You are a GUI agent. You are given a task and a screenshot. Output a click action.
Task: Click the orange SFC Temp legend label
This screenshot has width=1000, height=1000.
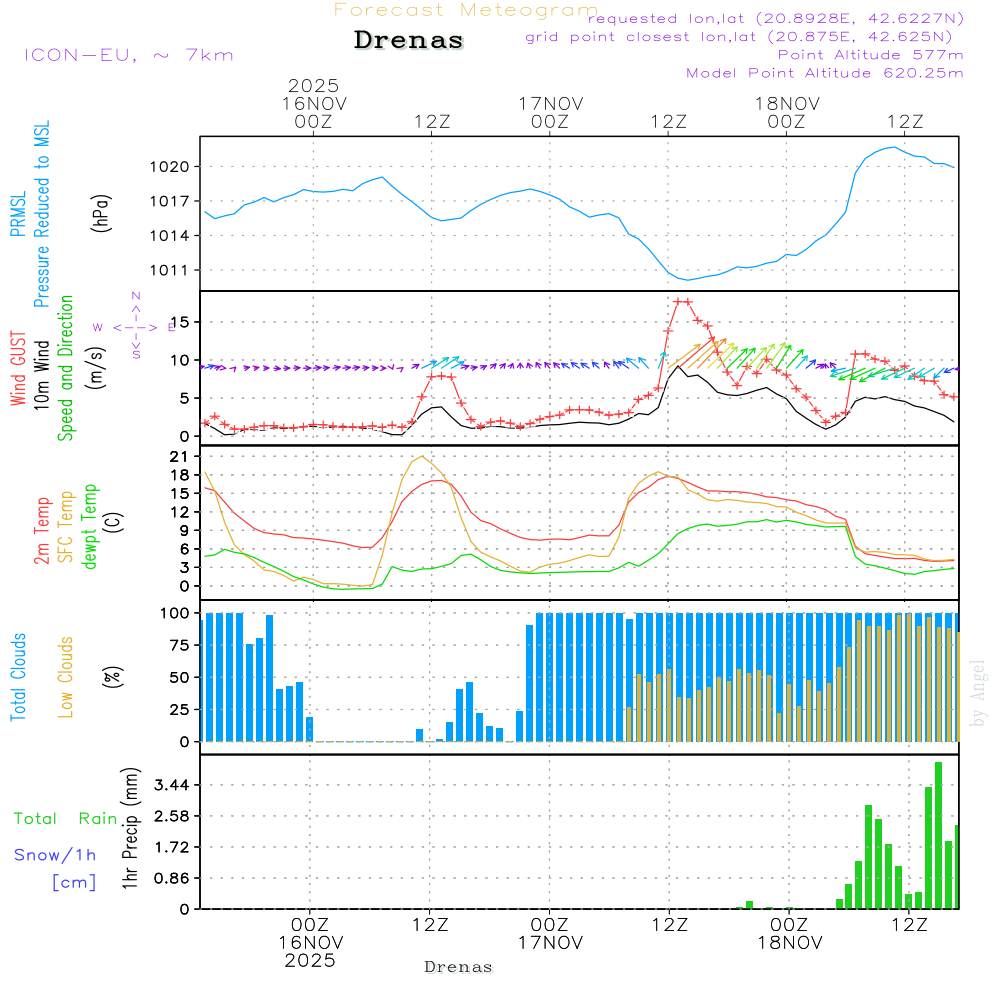pos(66,528)
